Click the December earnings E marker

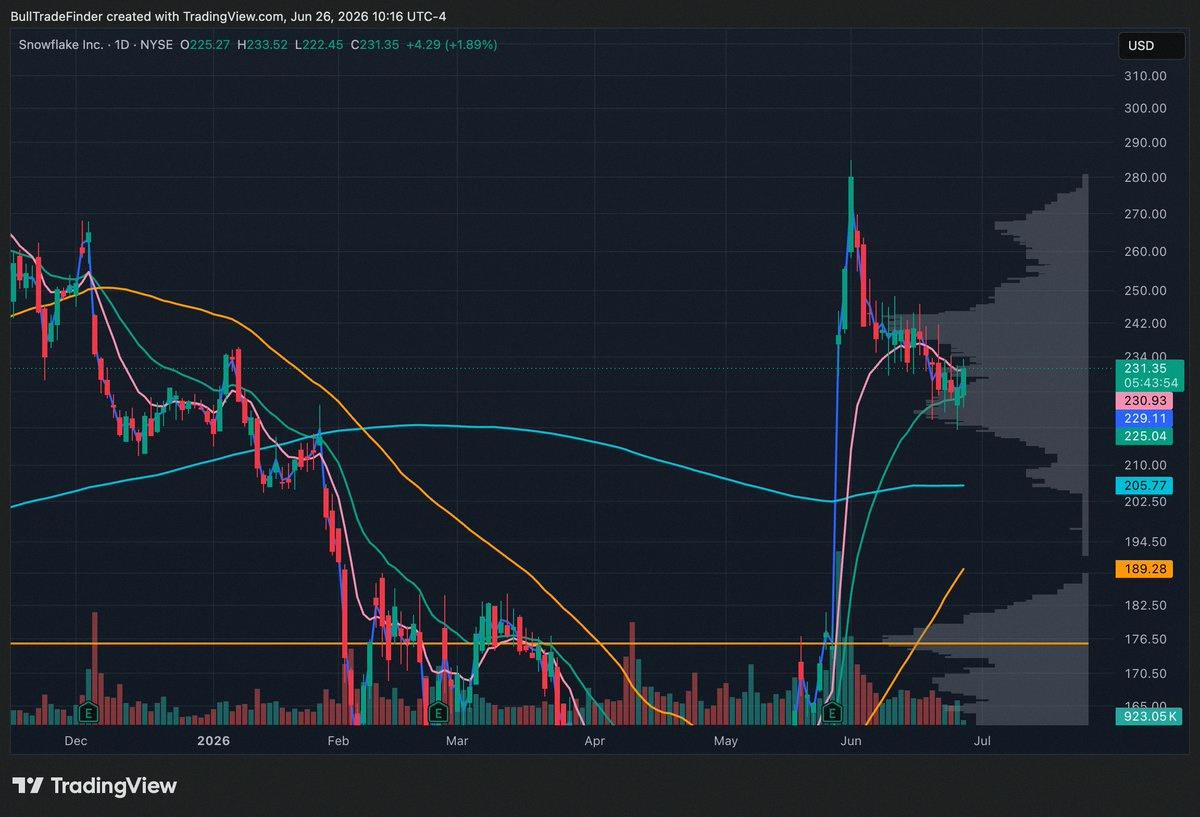88,713
